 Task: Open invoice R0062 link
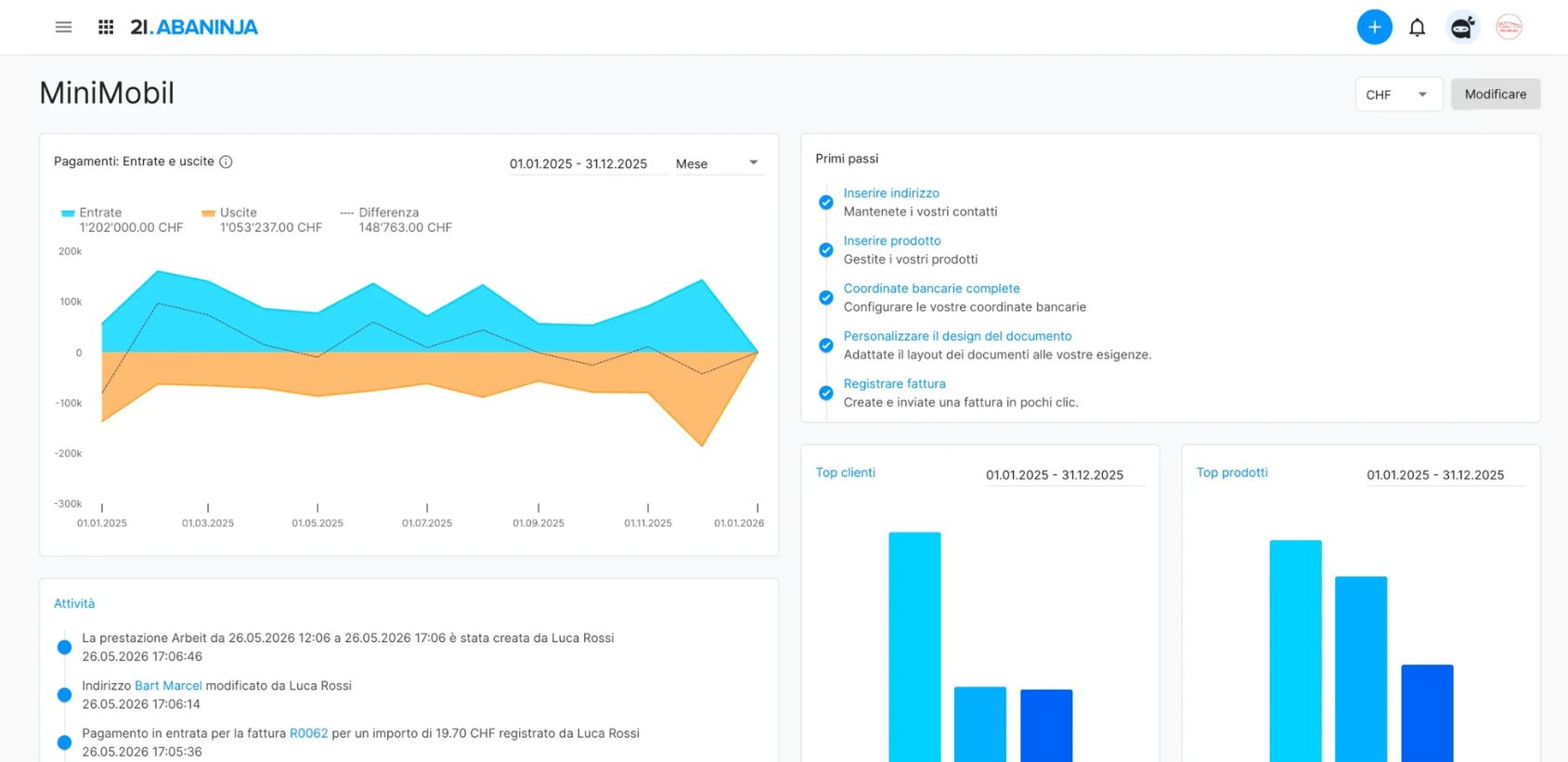point(309,733)
